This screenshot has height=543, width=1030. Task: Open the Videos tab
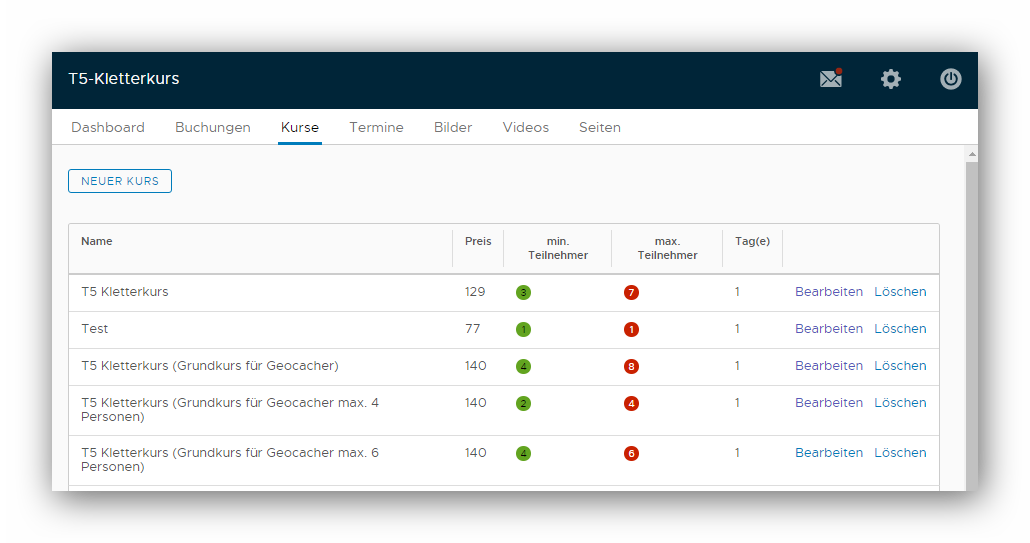526,127
